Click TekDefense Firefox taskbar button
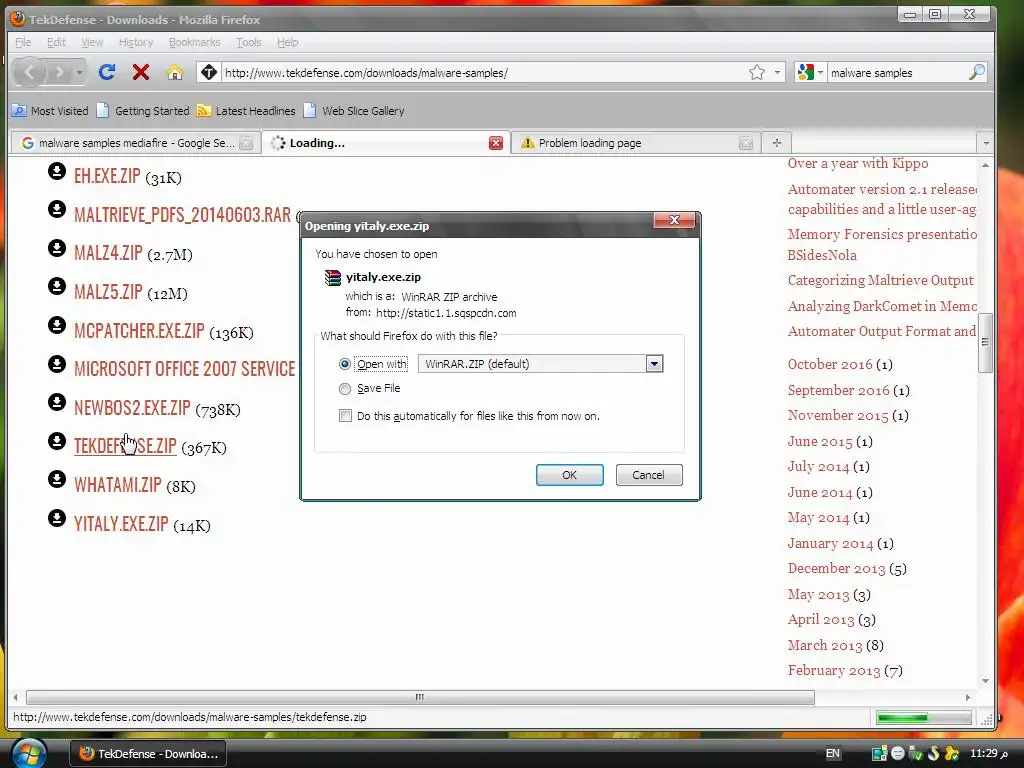This screenshot has height=768, width=1024. 148,754
